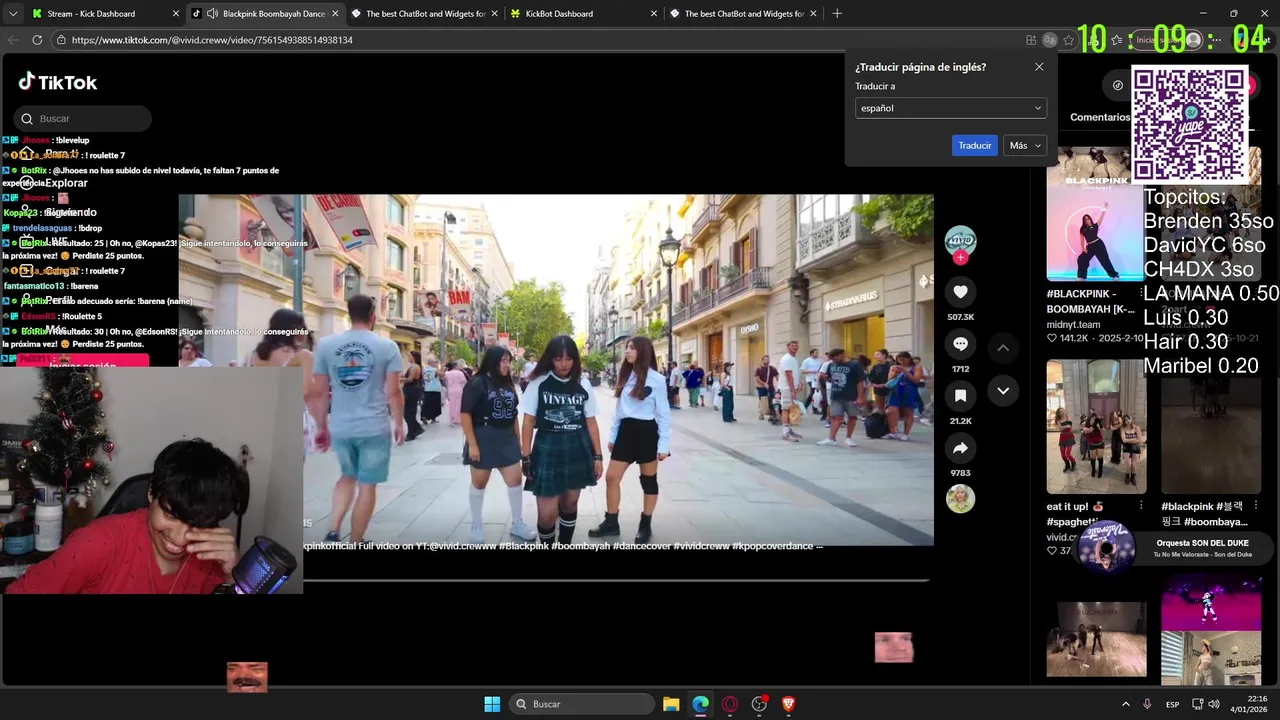This screenshot has height=720, width=1280.
Task: Show hidden tray icons chevron
Action: pyautogui.click(x=1125, y=704)
